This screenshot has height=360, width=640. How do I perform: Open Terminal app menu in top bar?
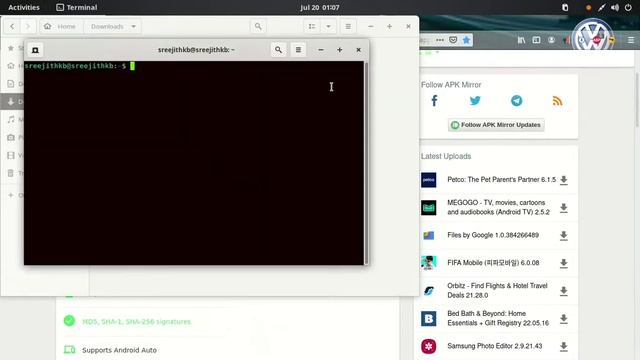pyautogui.click(x=77, y=7)
